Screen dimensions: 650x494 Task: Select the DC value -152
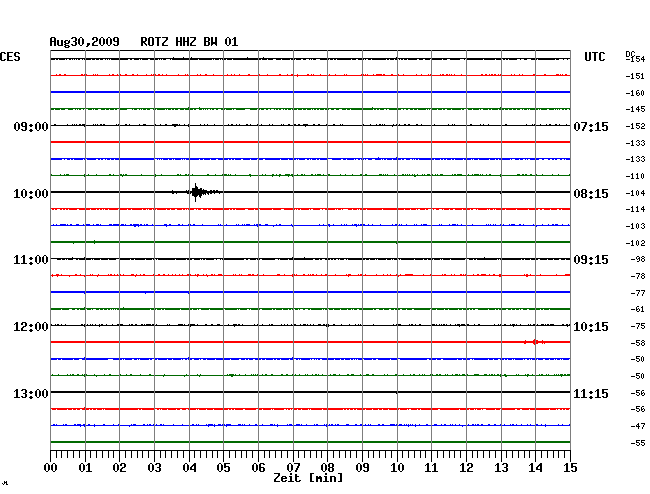(x=635, y=126)
